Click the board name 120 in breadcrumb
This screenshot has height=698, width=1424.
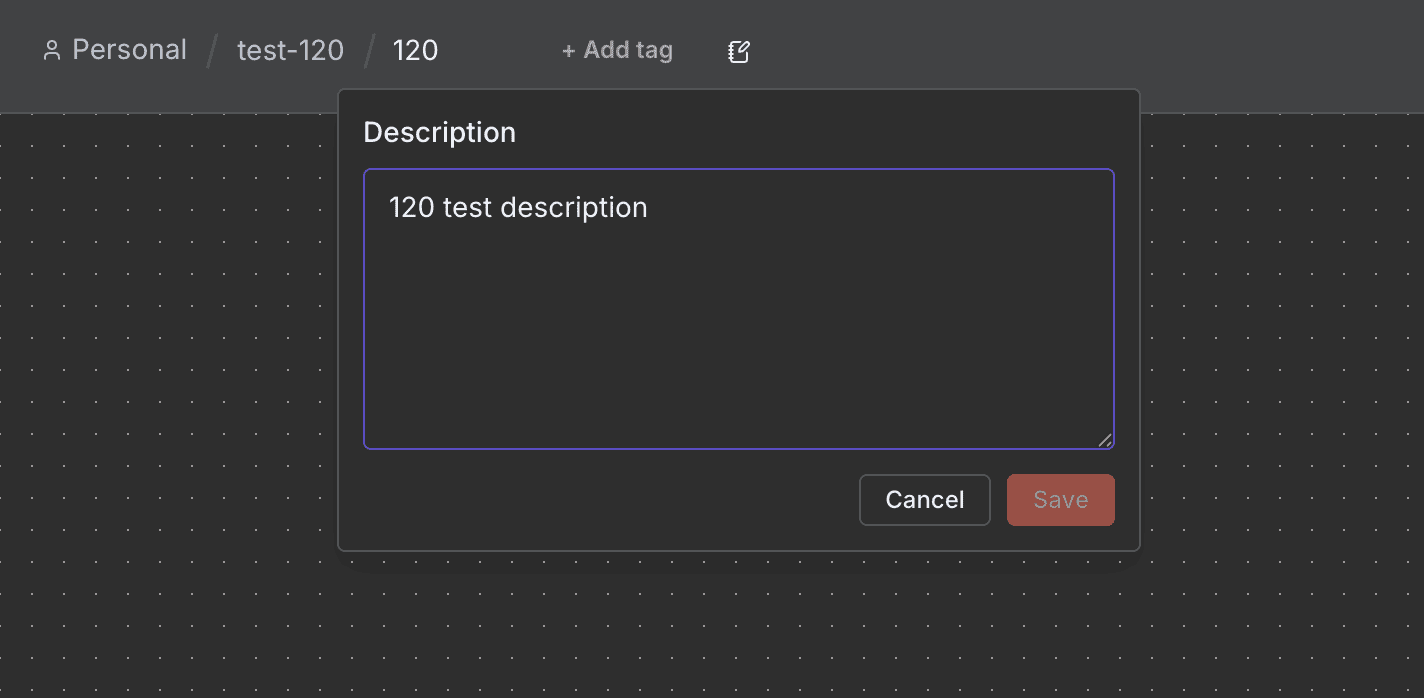click(415, 49)
